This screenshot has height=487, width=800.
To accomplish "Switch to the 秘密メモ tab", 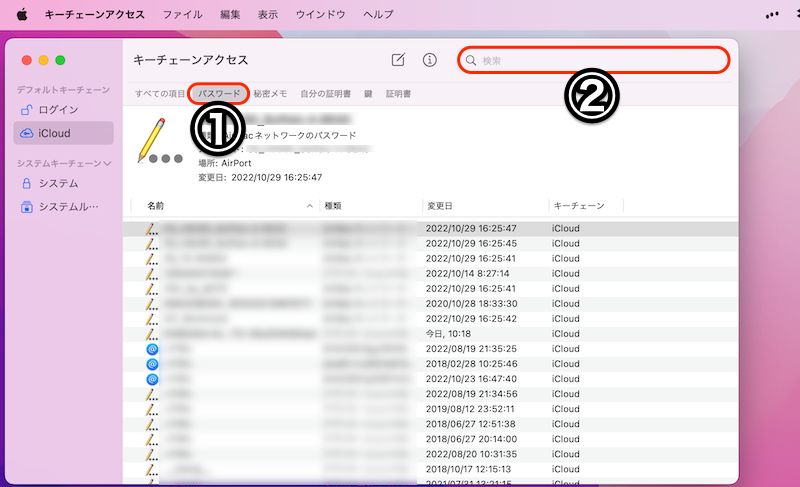I will point(270,94).
